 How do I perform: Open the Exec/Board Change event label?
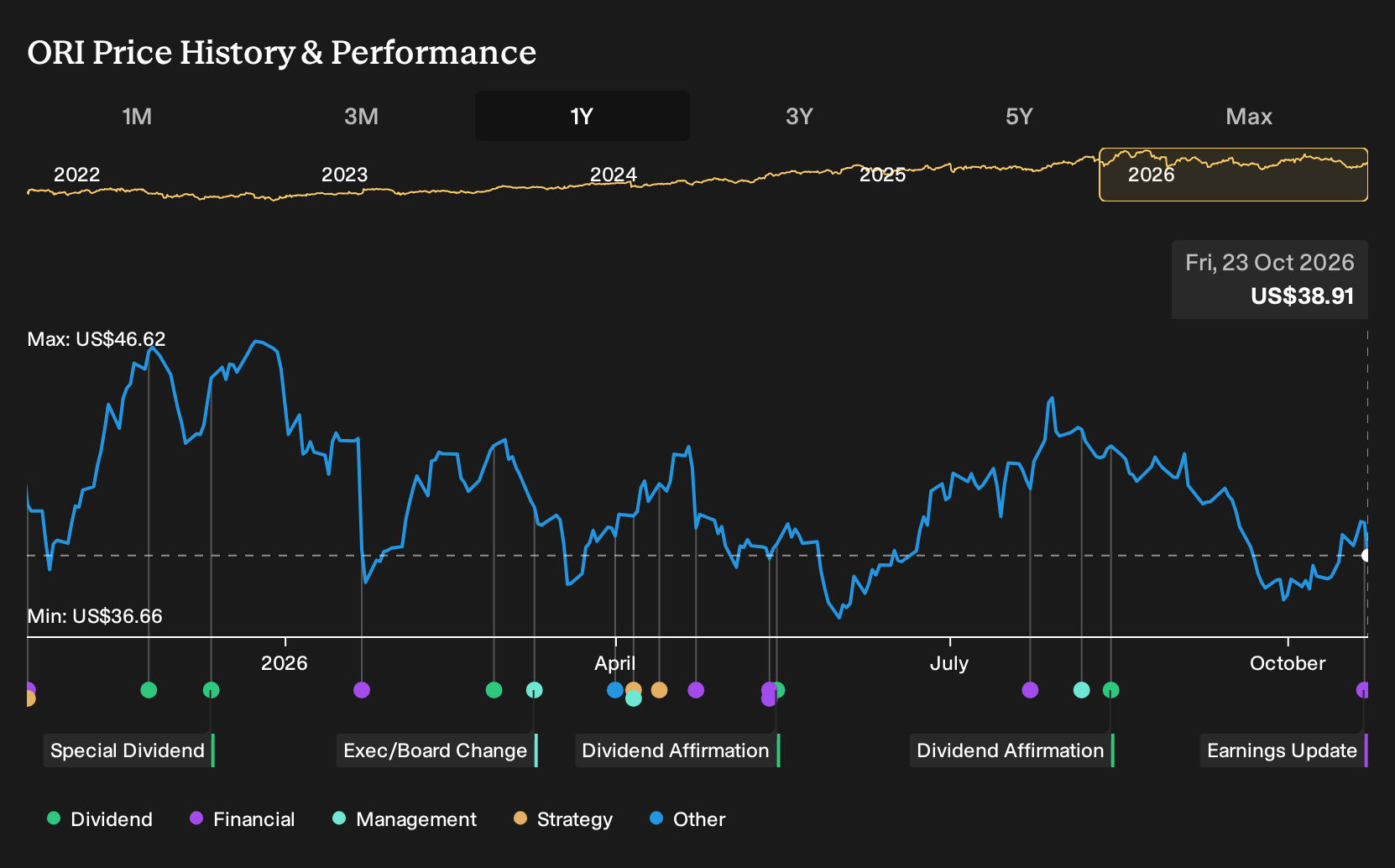(436, 750)
